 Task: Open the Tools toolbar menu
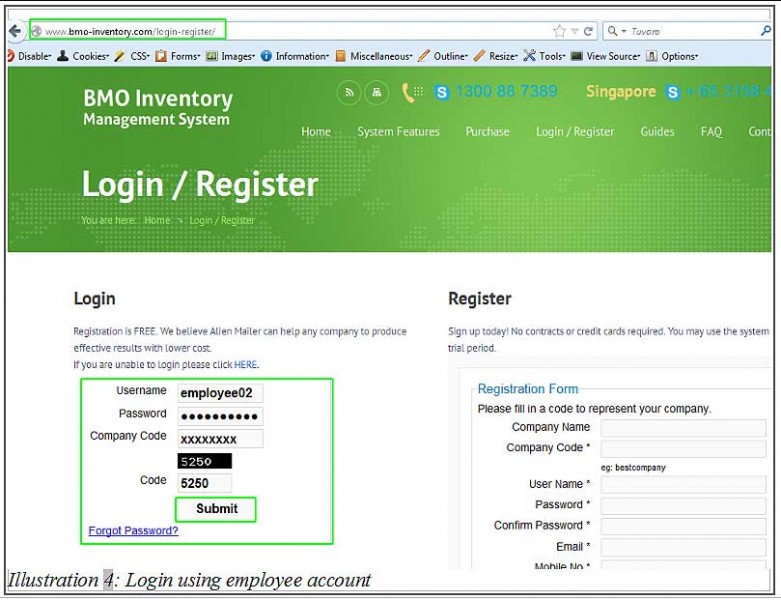[x=544, y=56]
